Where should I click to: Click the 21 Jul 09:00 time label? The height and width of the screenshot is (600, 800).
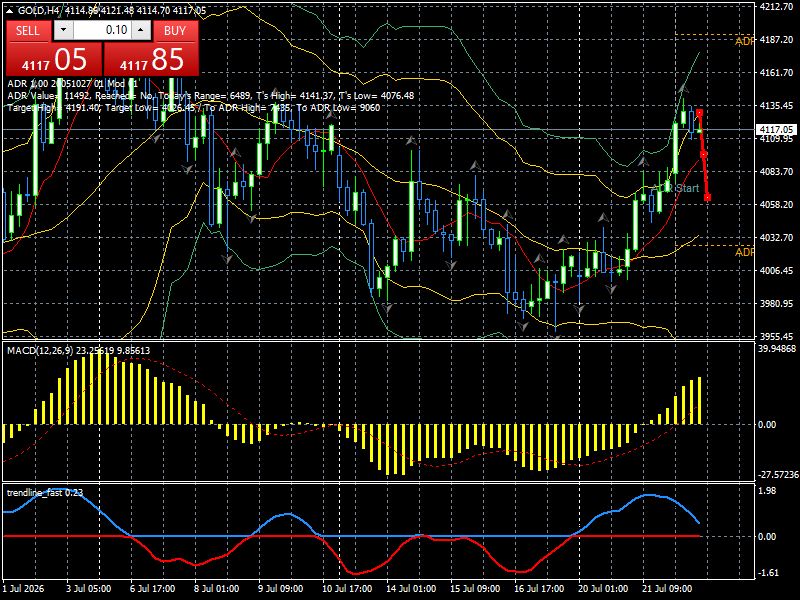point(667,589)
